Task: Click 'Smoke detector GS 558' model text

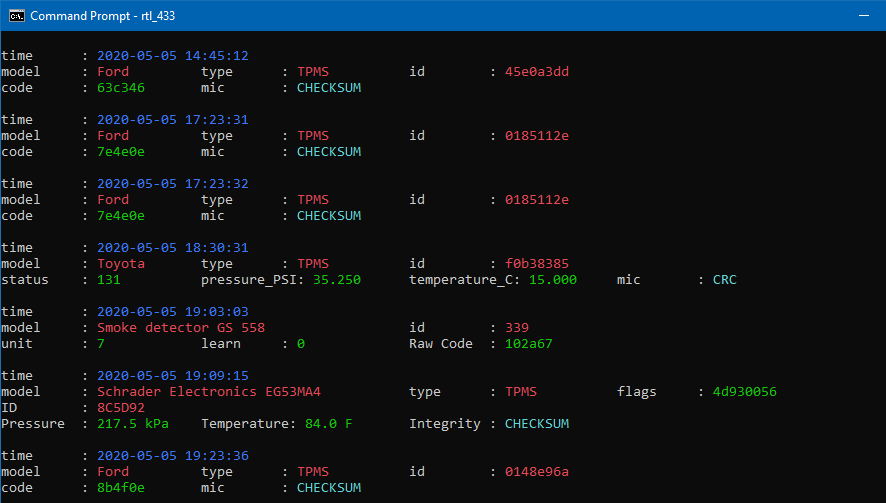Action: tap(181, 328)
